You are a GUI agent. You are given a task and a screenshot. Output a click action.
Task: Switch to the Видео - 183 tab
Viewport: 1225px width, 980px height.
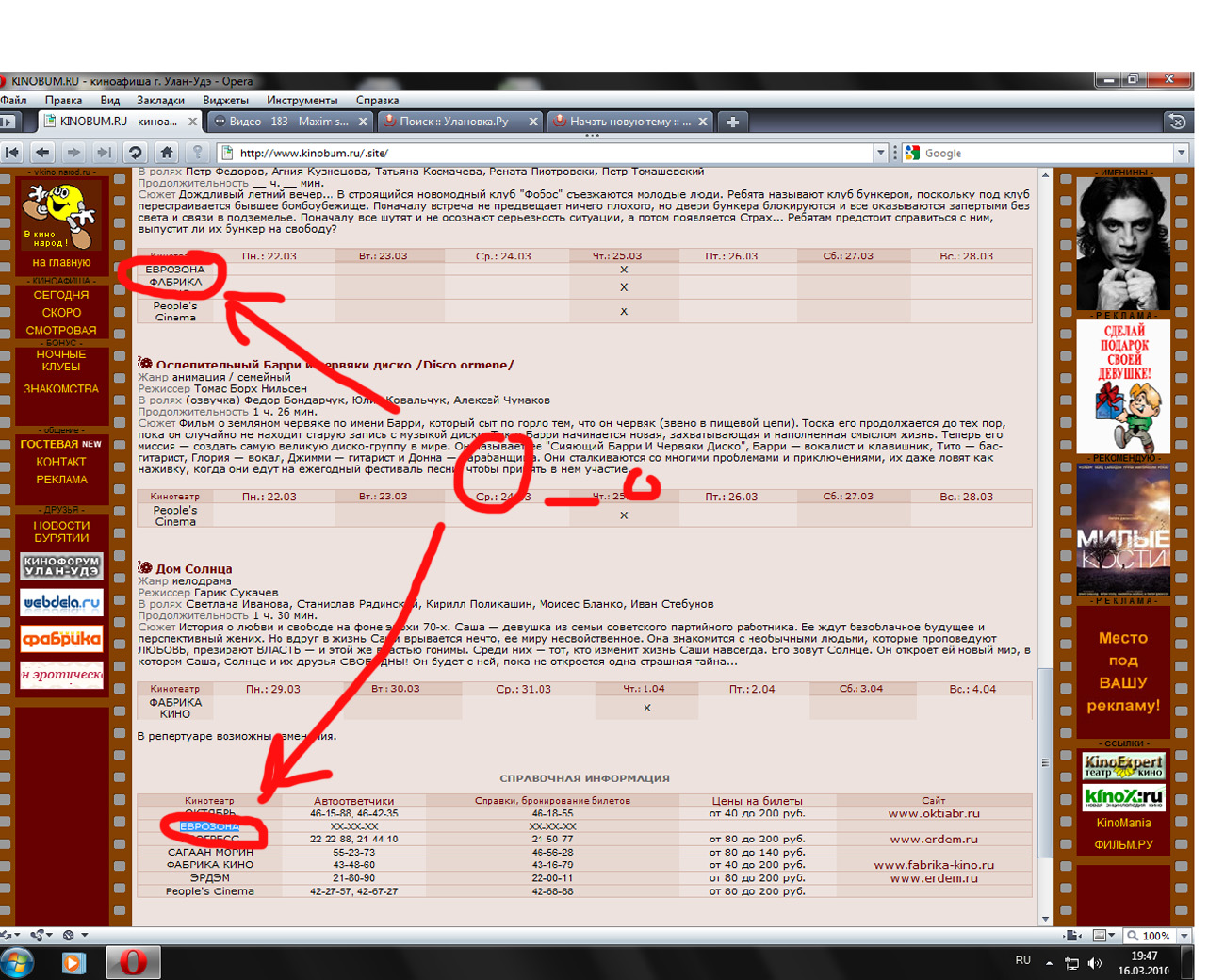tap(289, 122)
